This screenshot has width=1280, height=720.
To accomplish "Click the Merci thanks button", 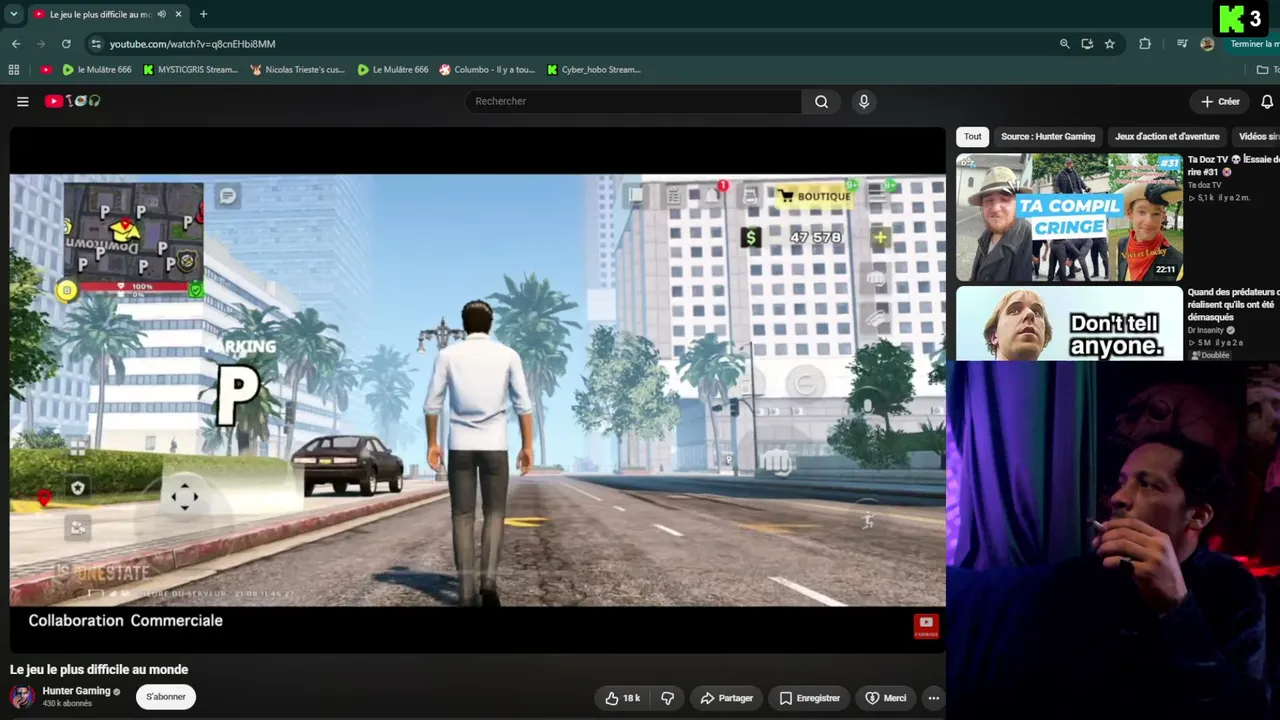I will coord(886,698).
